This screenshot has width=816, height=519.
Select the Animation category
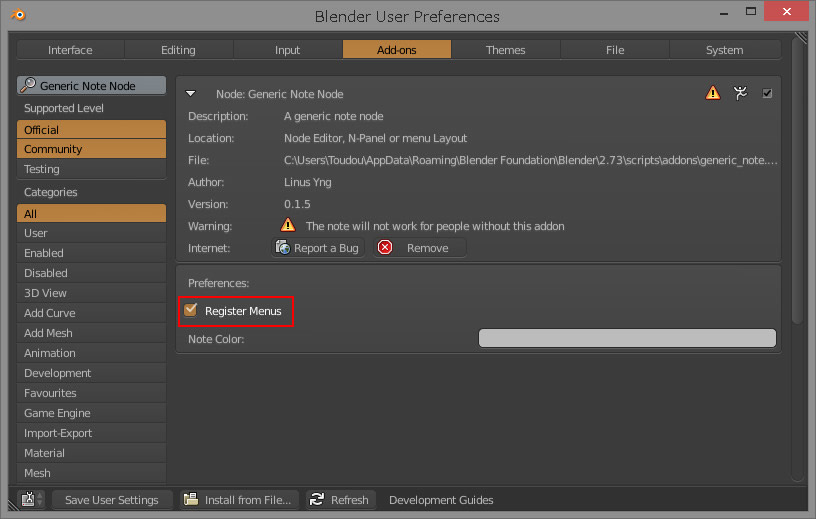tap(92, 353)
